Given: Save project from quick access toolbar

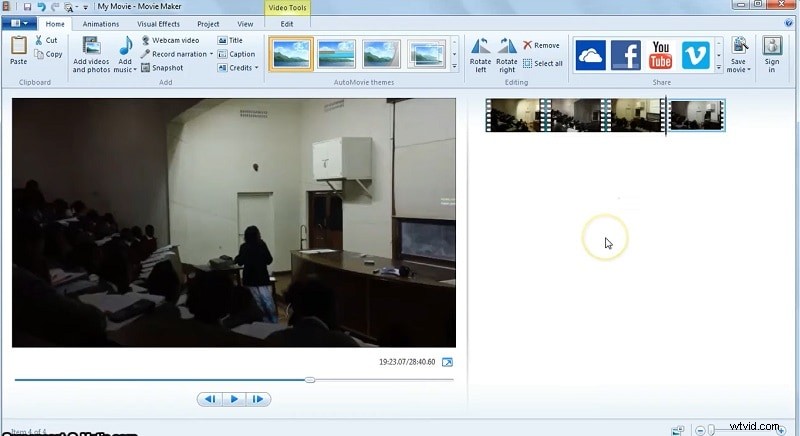Looking at the screenshot, I should [x=27, y=7].
